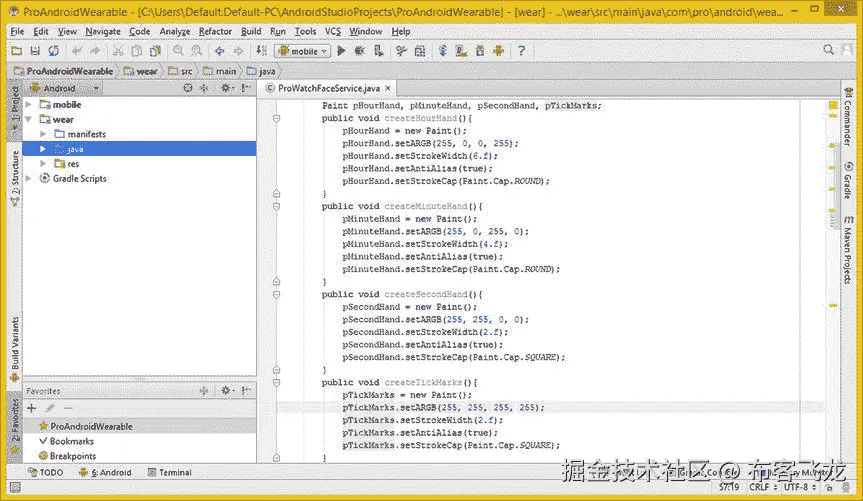Click Sync Project with Gradle Files icon
863x501 pixels.
(443, 51)
